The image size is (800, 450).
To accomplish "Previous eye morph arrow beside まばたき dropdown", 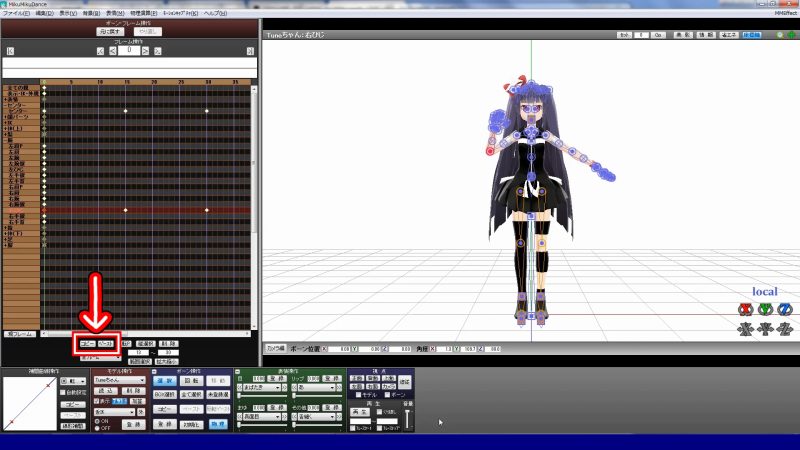I will coord(240,388).
